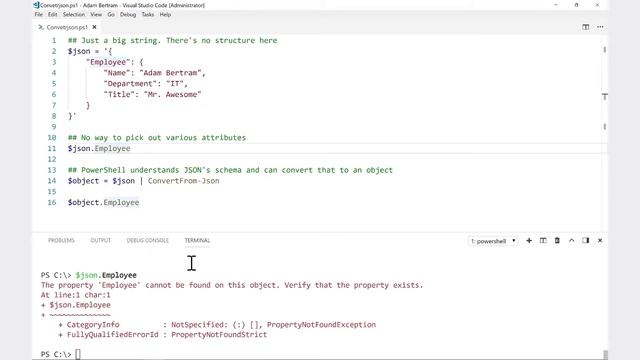The height and width of the screenshot is (360, 640).
Task: Switch to the DEBUG CONSOLE tab
Action: point(147,240)
